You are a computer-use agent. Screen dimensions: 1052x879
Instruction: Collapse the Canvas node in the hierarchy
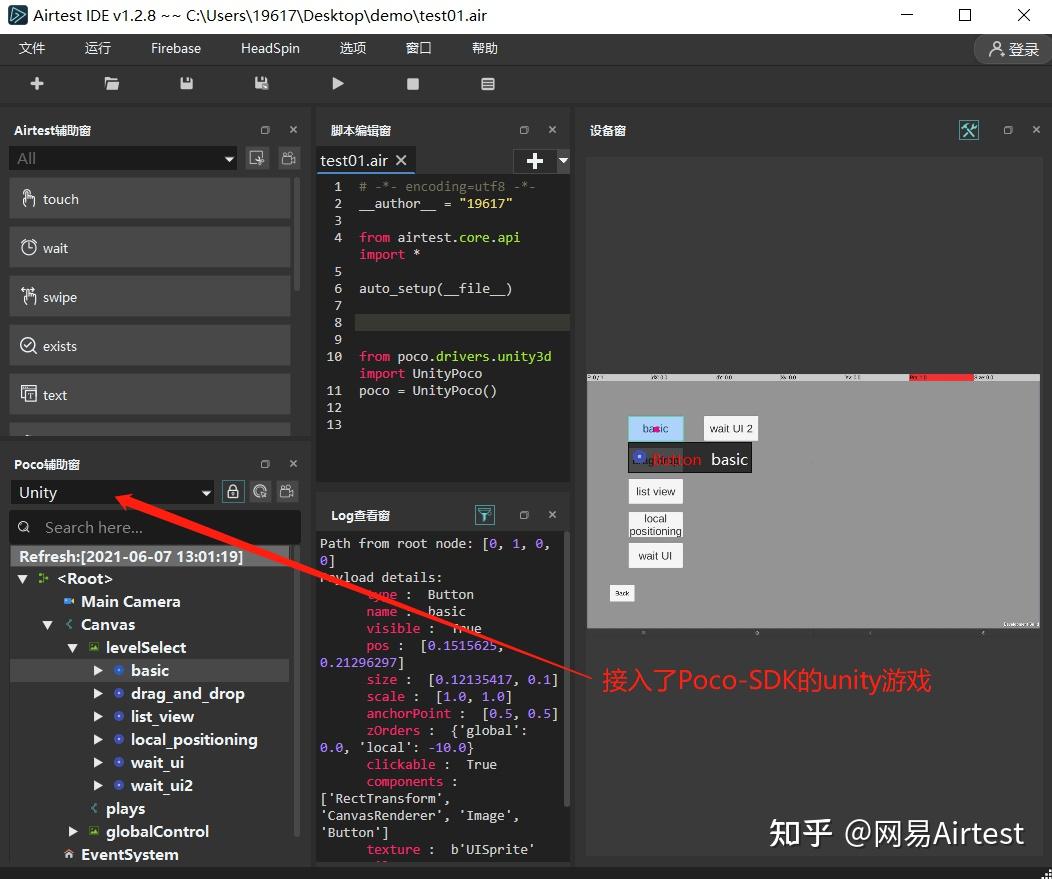point(48,624)
